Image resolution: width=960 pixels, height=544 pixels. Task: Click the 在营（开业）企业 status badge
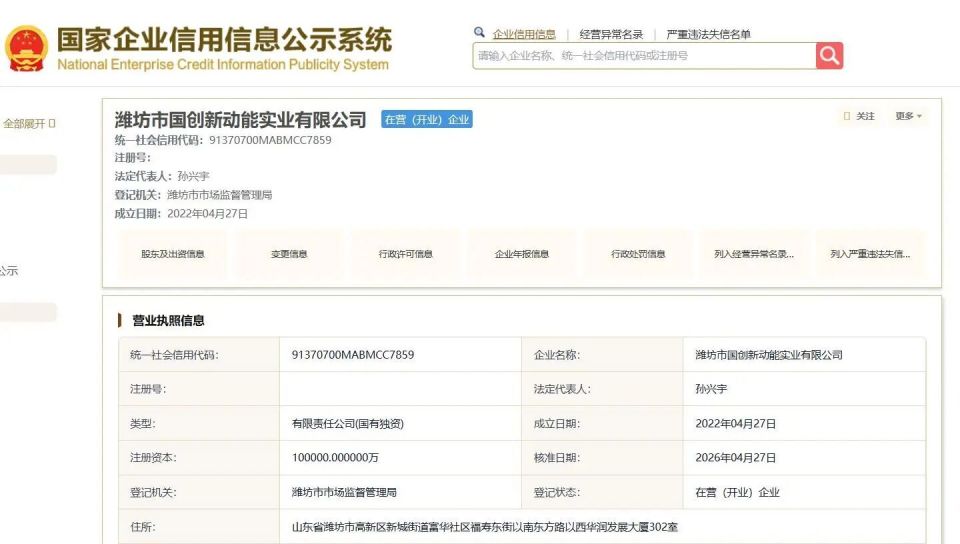[427, 119]
